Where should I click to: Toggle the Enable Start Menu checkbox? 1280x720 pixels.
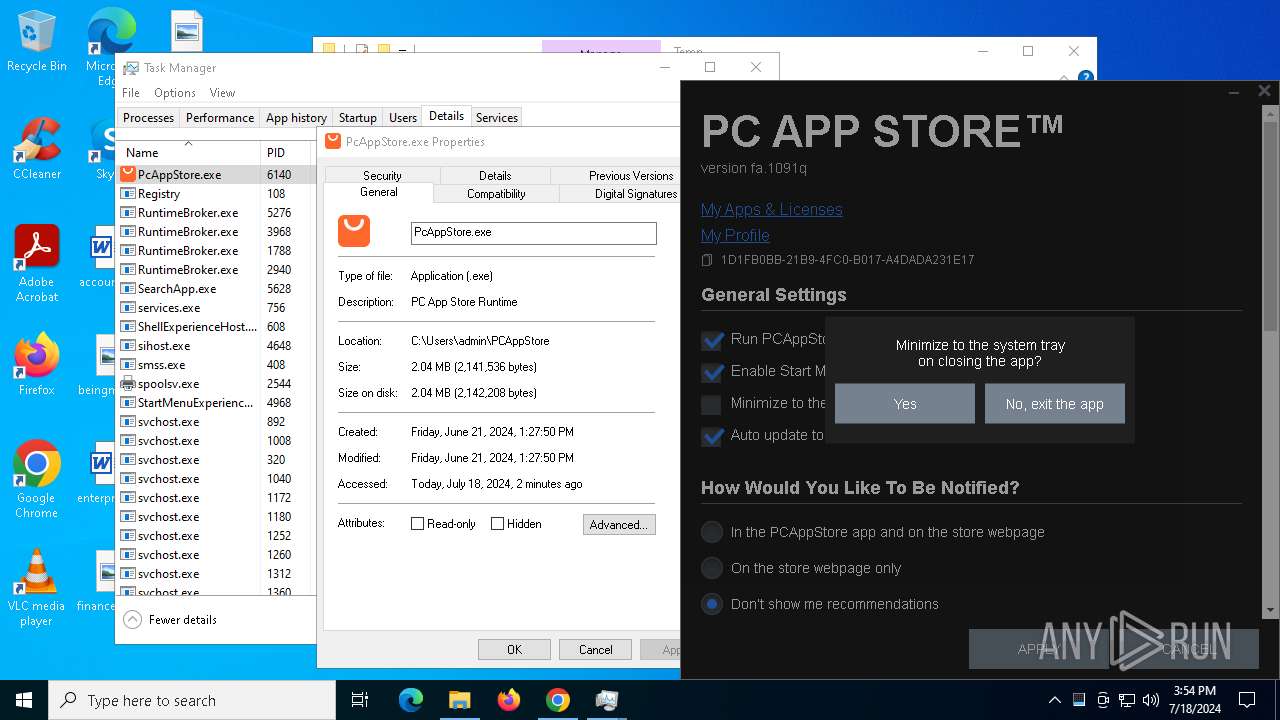[x=712, y=372]
